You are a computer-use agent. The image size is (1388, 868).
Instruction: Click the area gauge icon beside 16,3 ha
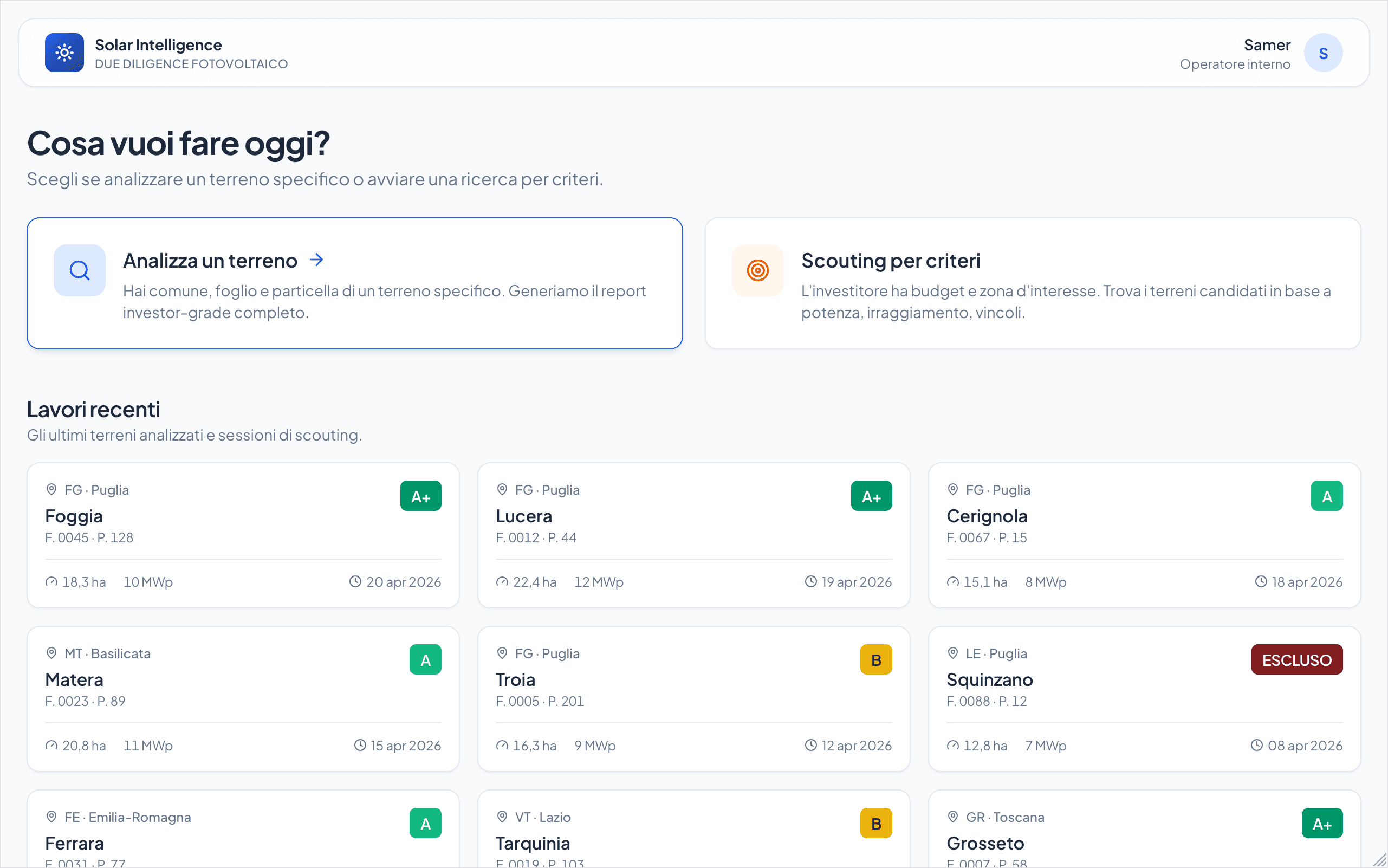(502, 746)
